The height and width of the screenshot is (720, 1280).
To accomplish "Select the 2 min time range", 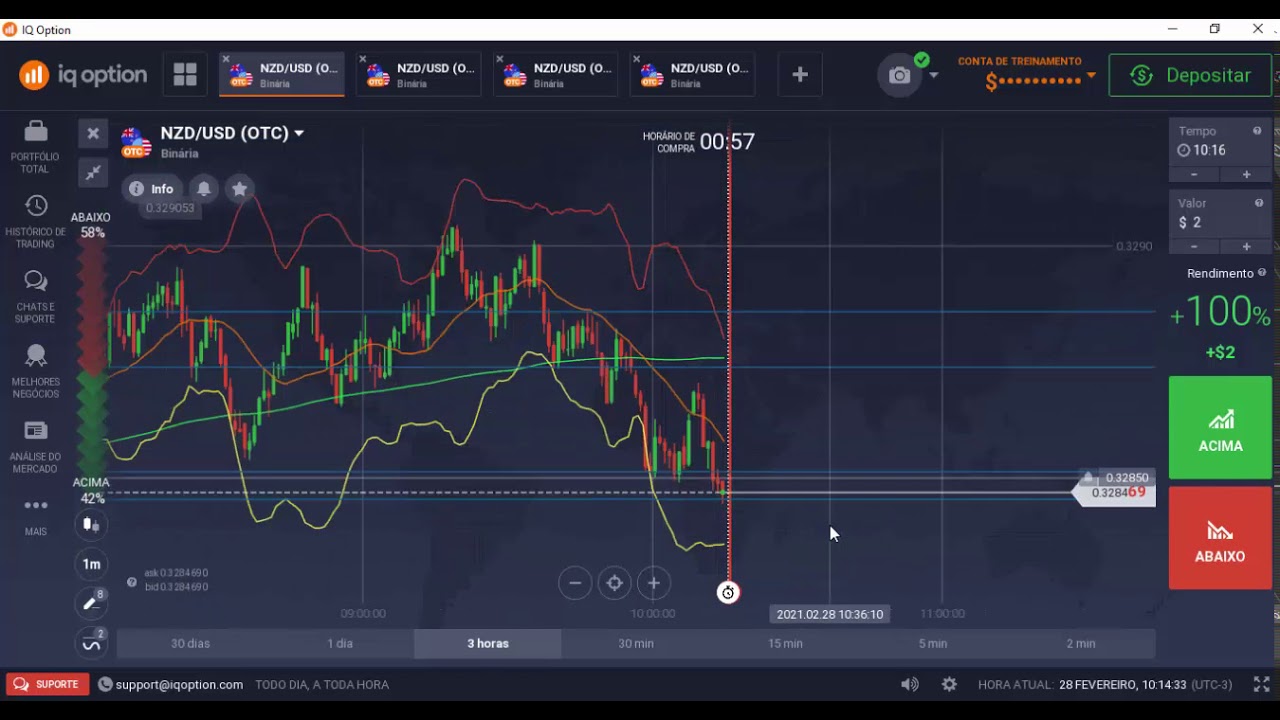I will 1081,644.
